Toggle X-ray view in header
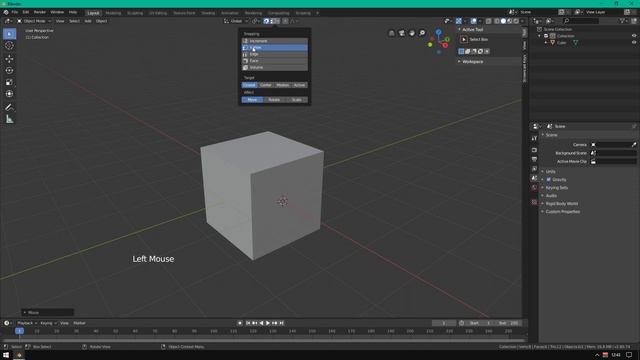The width and height of the screenshot is (640, 360). pos(489,21)
